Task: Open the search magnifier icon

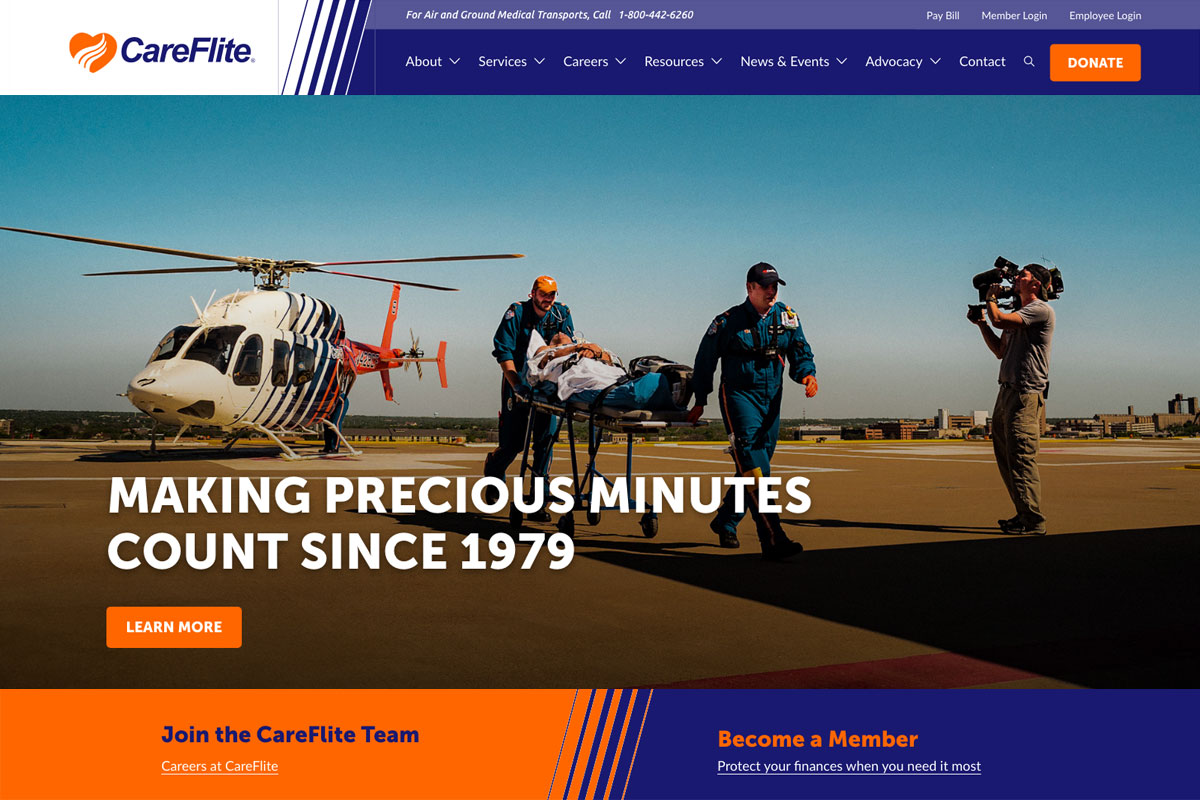Action: (1029, 62)
